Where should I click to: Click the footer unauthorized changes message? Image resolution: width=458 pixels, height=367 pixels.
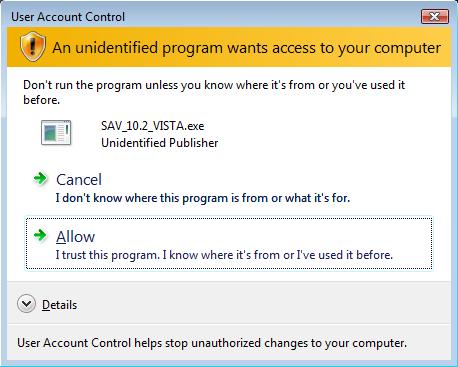coord(212,343)
